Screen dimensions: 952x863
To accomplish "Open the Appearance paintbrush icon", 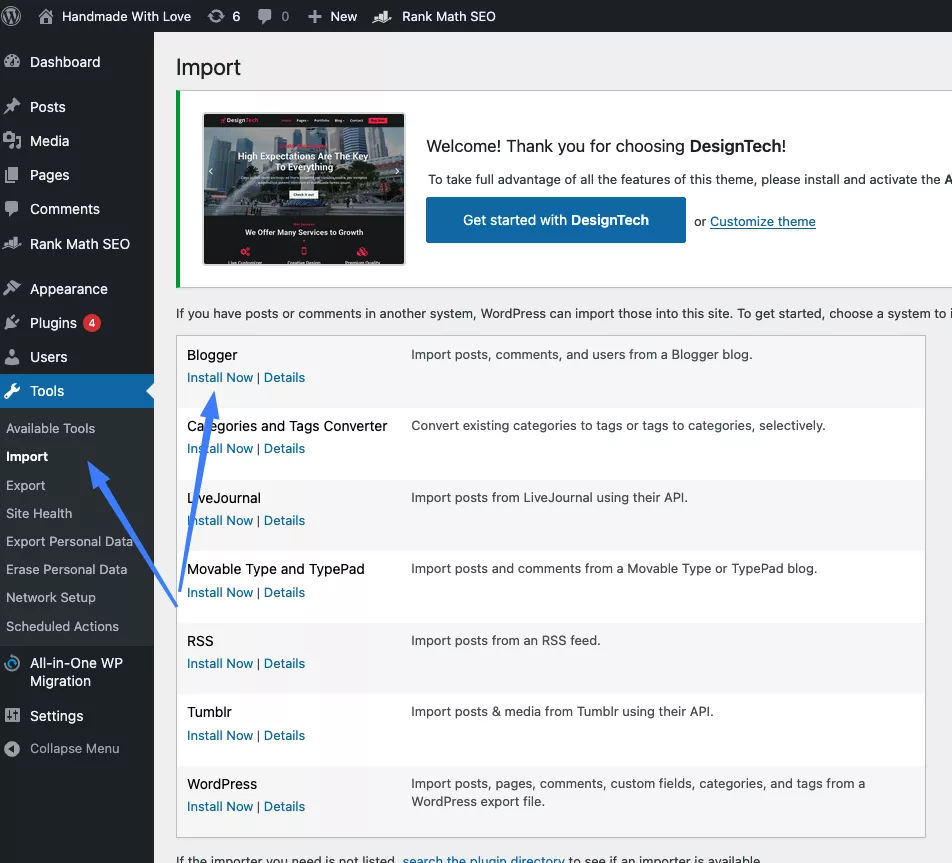I will click(14, 288).
